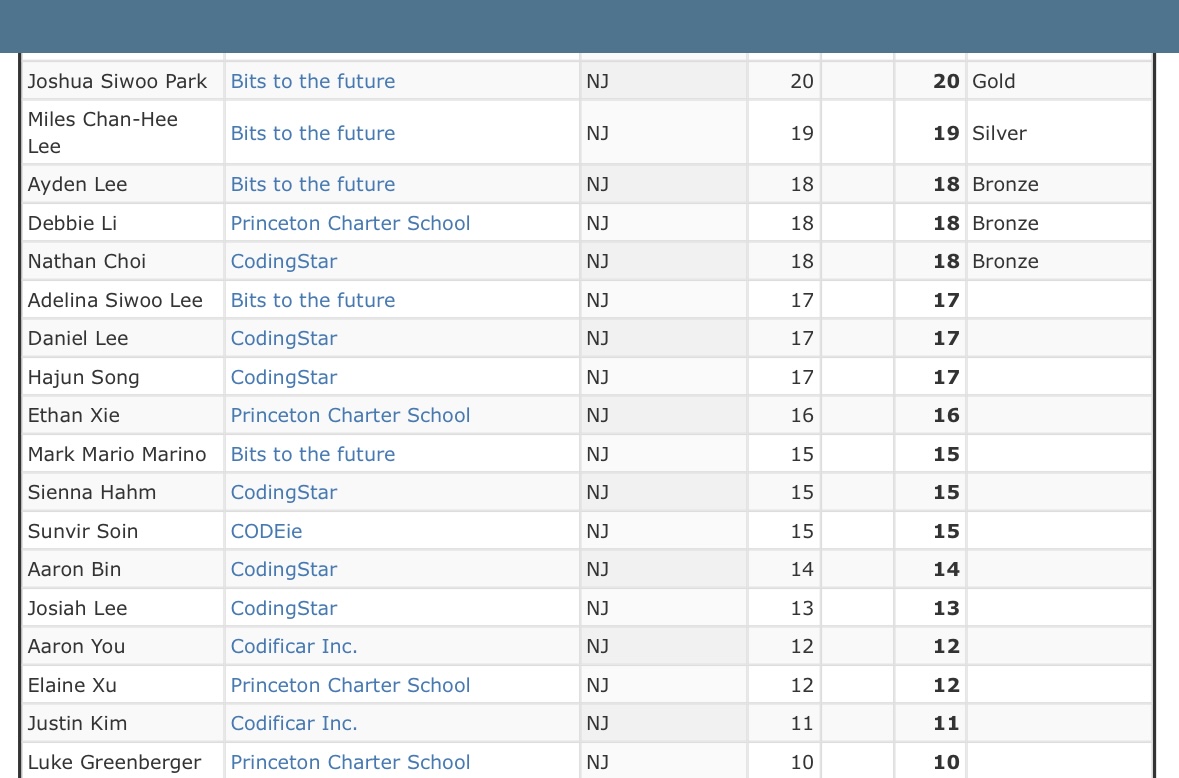This screenshot has height=778, width=1179.
Task: Click CodingStar link in Josiah Lee's row
Action: pos(284,608)
